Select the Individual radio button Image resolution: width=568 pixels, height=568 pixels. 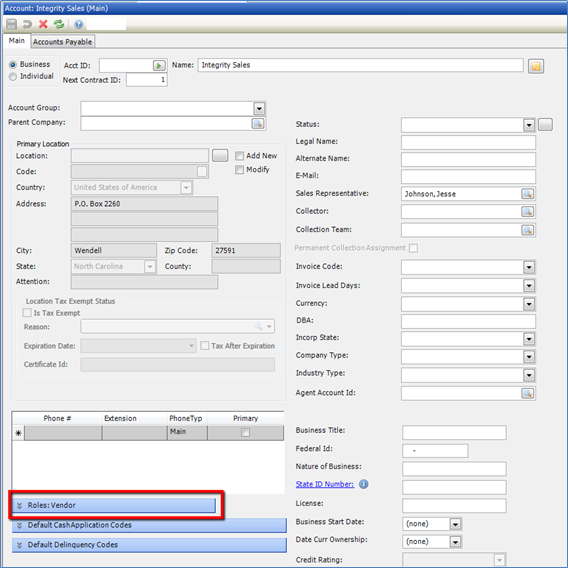(x=13, y=76)
